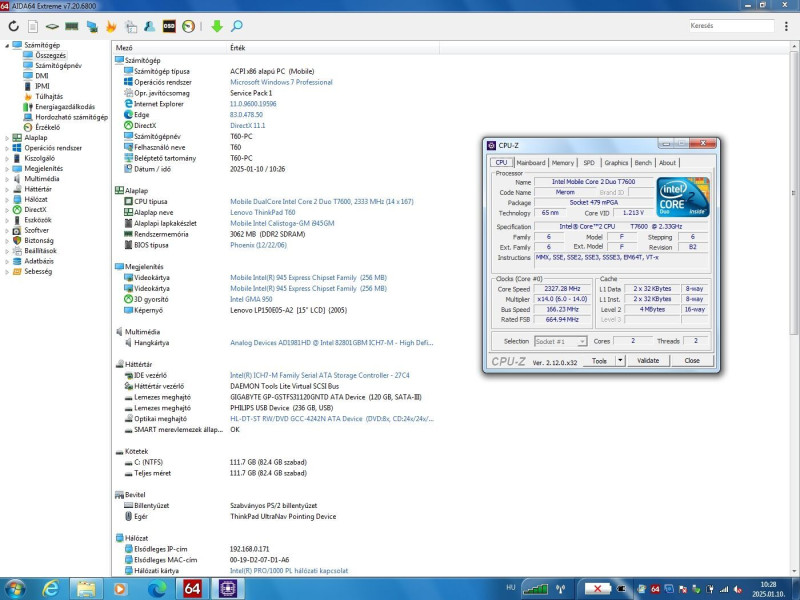Select Túlhajtás item in the sidebar tree
Screen dimensions: 800x600
49,97
